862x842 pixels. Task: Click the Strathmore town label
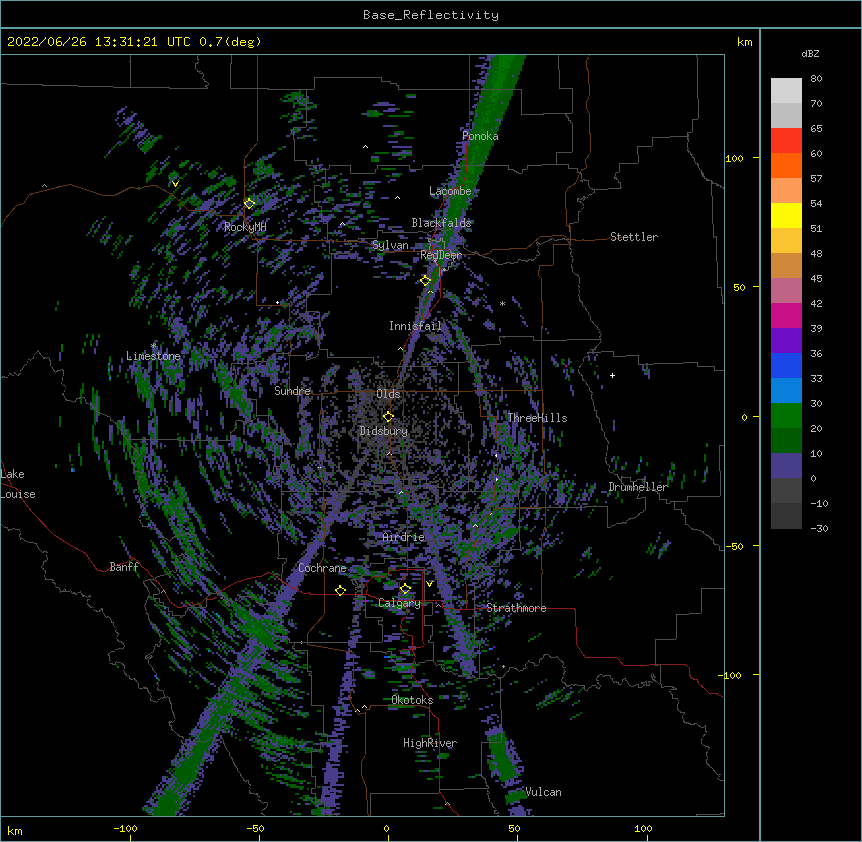tap(516, 608)
